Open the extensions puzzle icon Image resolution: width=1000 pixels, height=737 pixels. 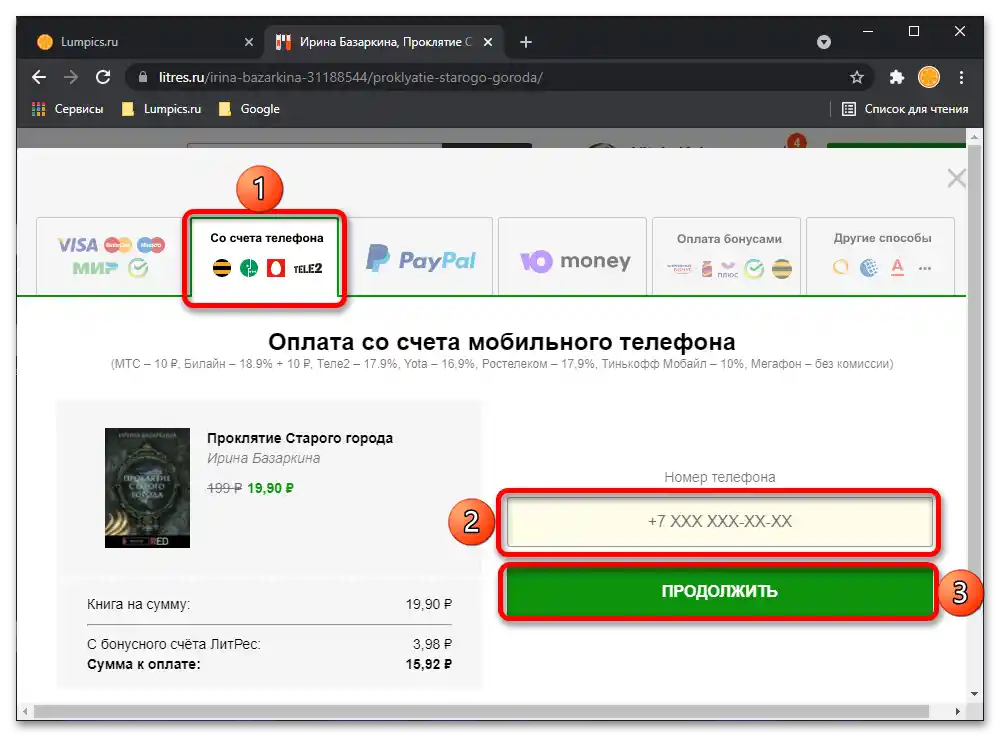pos(897,77)
